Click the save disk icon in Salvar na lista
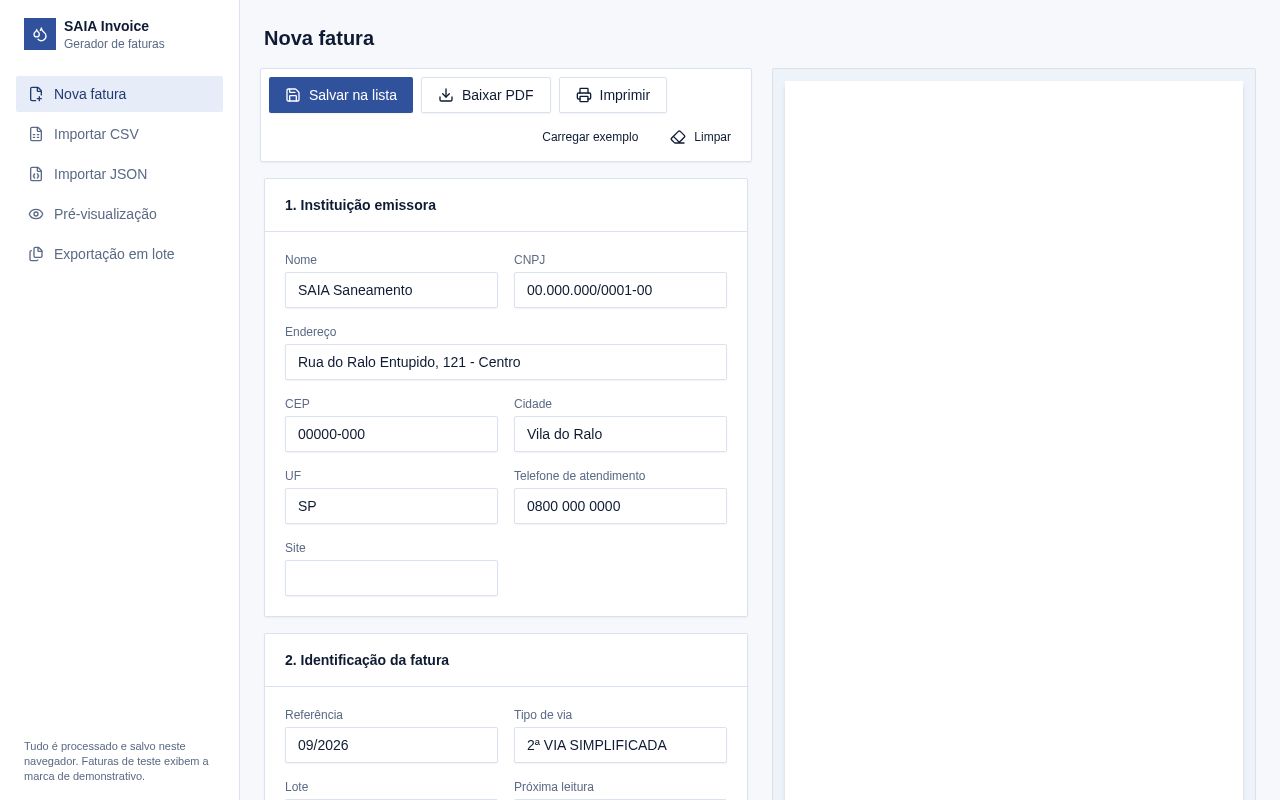The width and height of the screenshot is (1280, 800). pos(293,95)
